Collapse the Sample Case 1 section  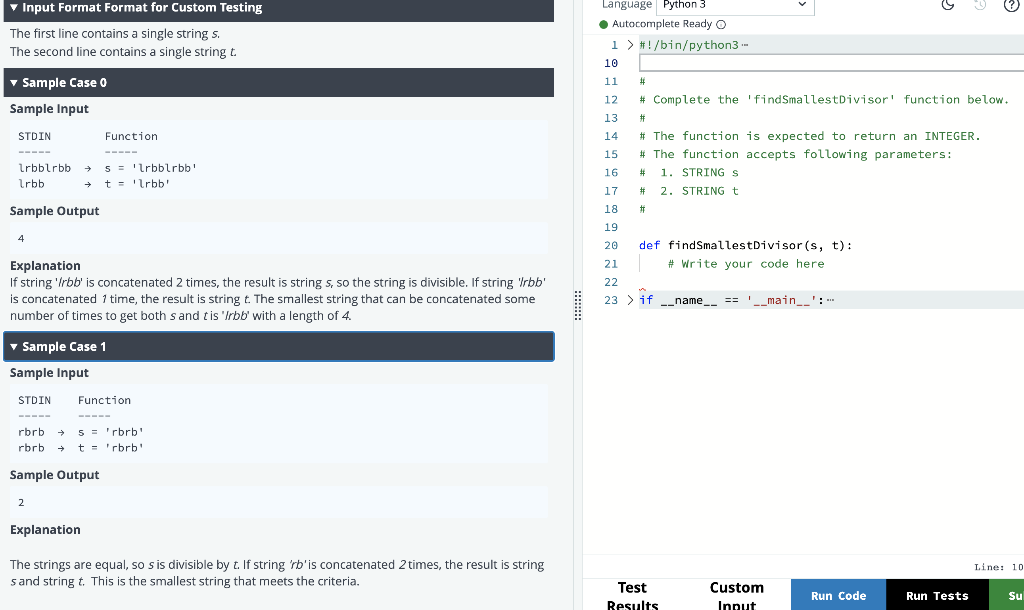tap(12, 346)
